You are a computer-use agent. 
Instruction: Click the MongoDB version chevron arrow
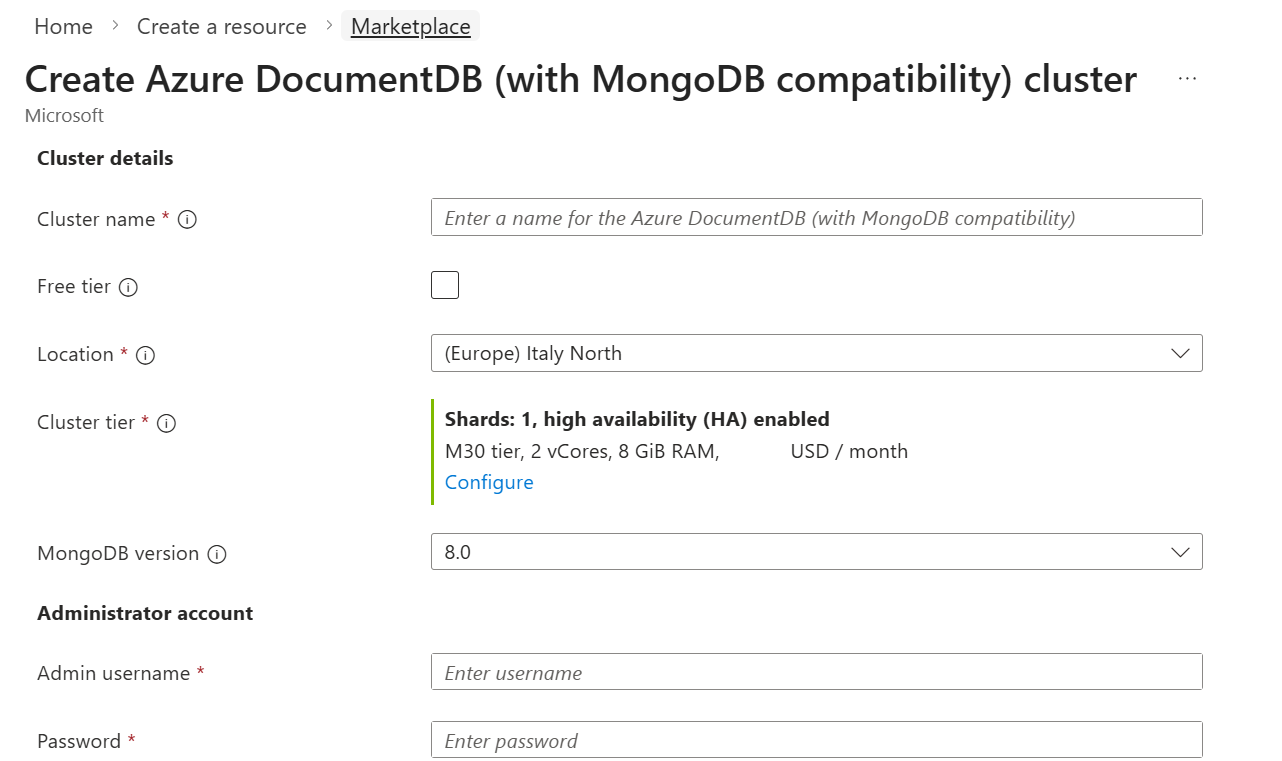tap(1180, 552)
